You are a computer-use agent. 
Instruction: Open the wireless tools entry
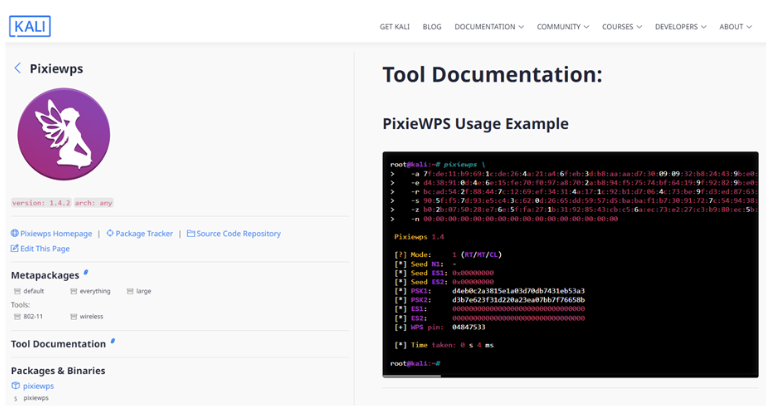(91, 317)
